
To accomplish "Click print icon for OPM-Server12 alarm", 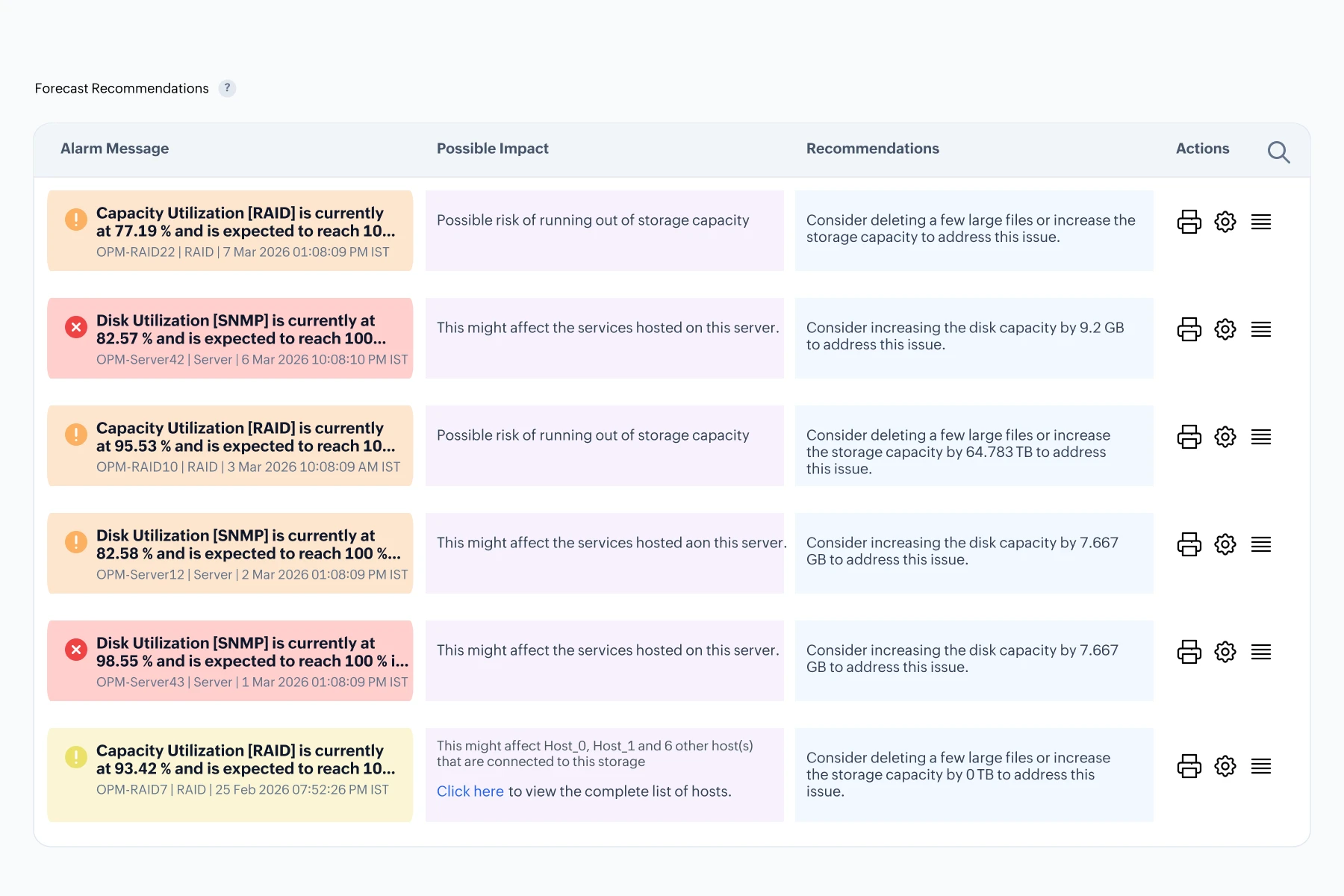I will pyautogui.click(x=1189, y=544).
